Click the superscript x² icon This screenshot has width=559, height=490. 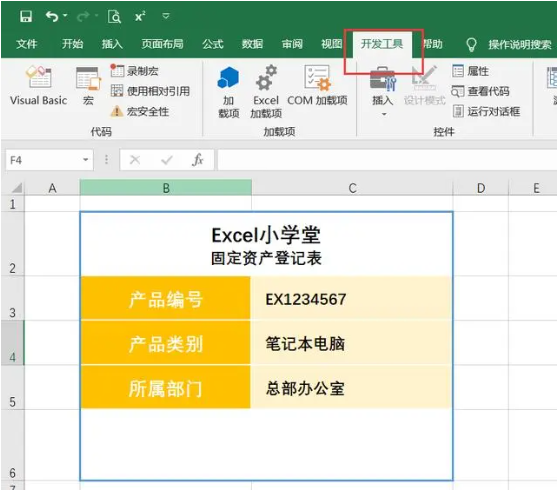140,16
